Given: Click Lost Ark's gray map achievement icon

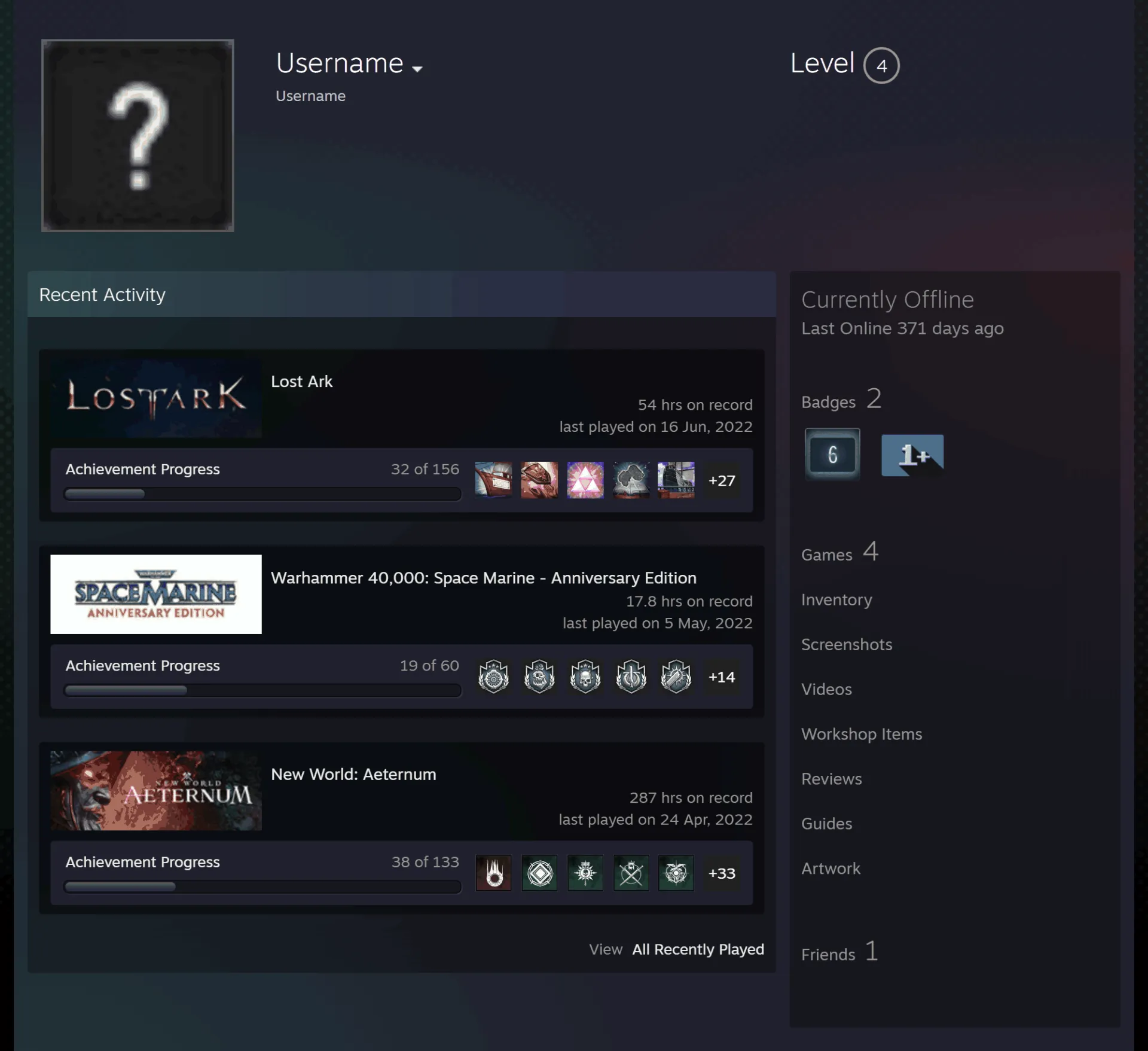Looking at the screenshot, I should (x=631, y=480).
